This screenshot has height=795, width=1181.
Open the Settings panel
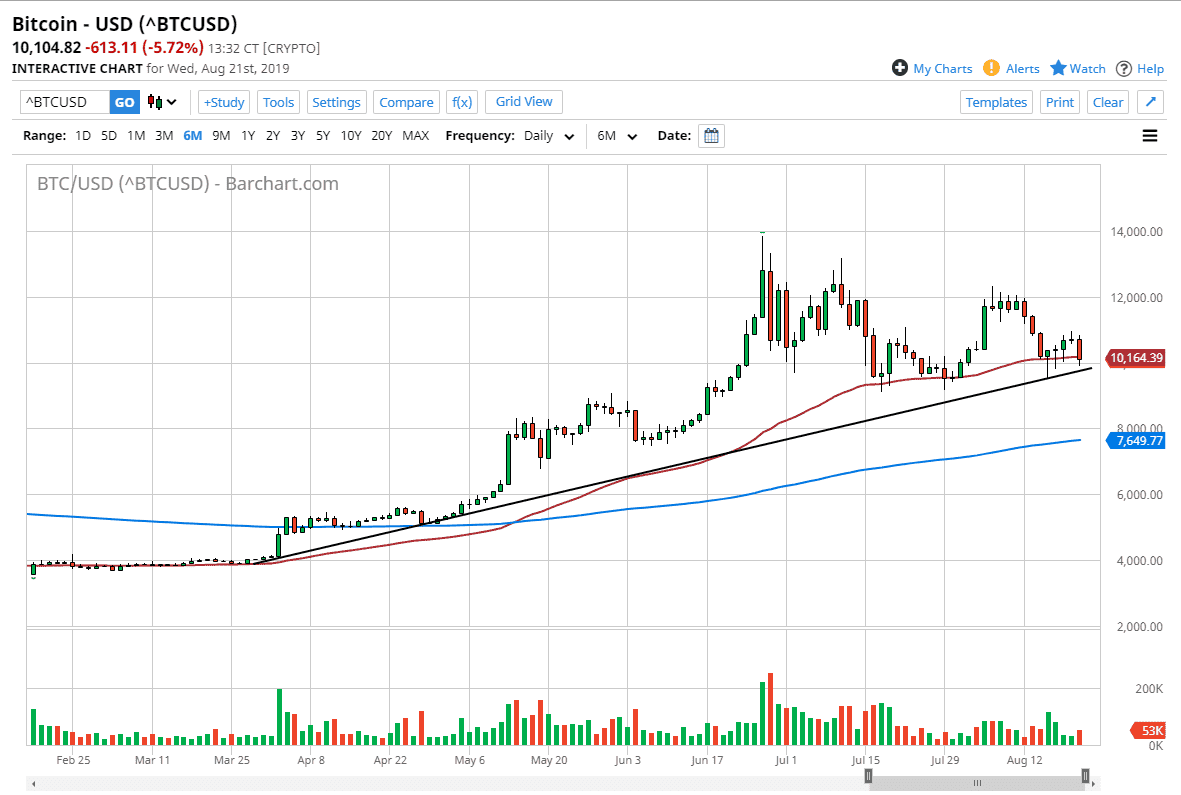coord(336,102)
